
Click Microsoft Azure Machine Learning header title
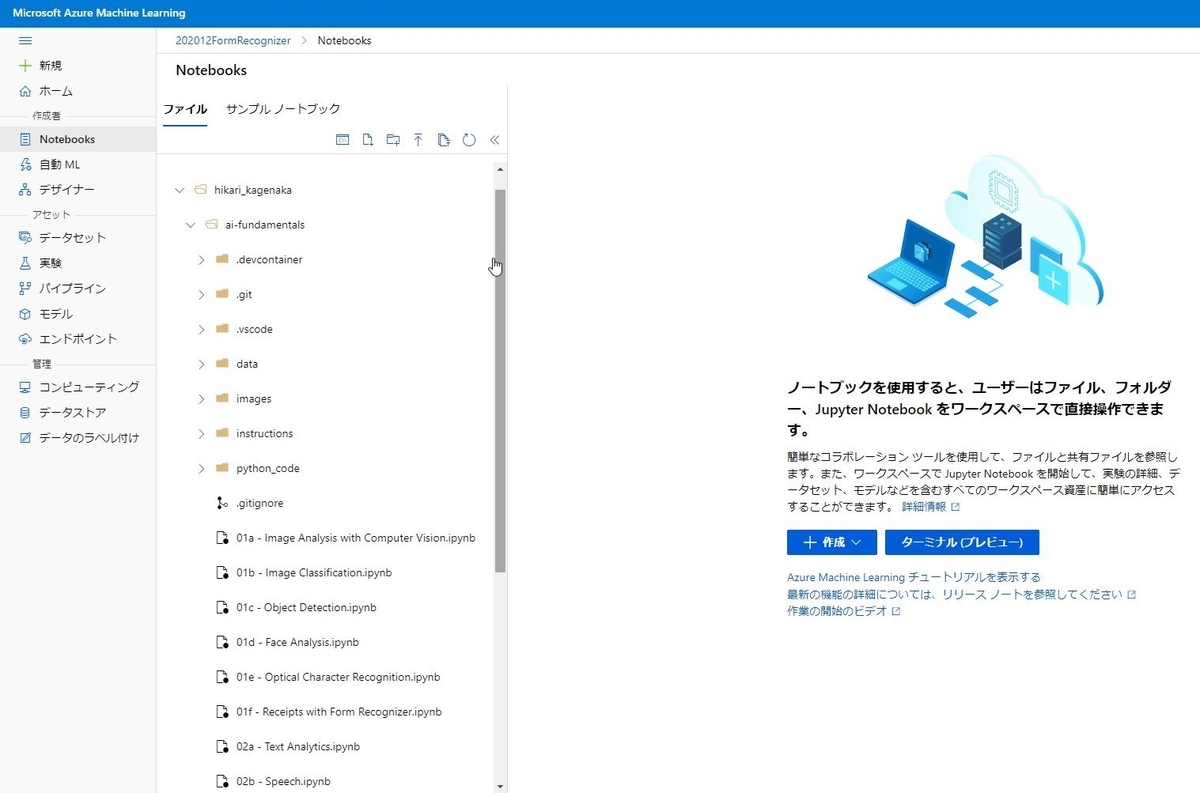[x=99, y=13]
